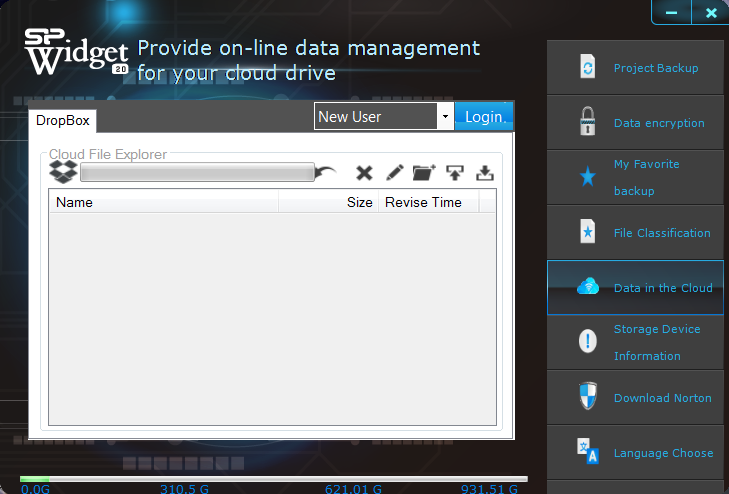
Task: Click the Dropbox logo icon
Action: click(x=63, y=172)
